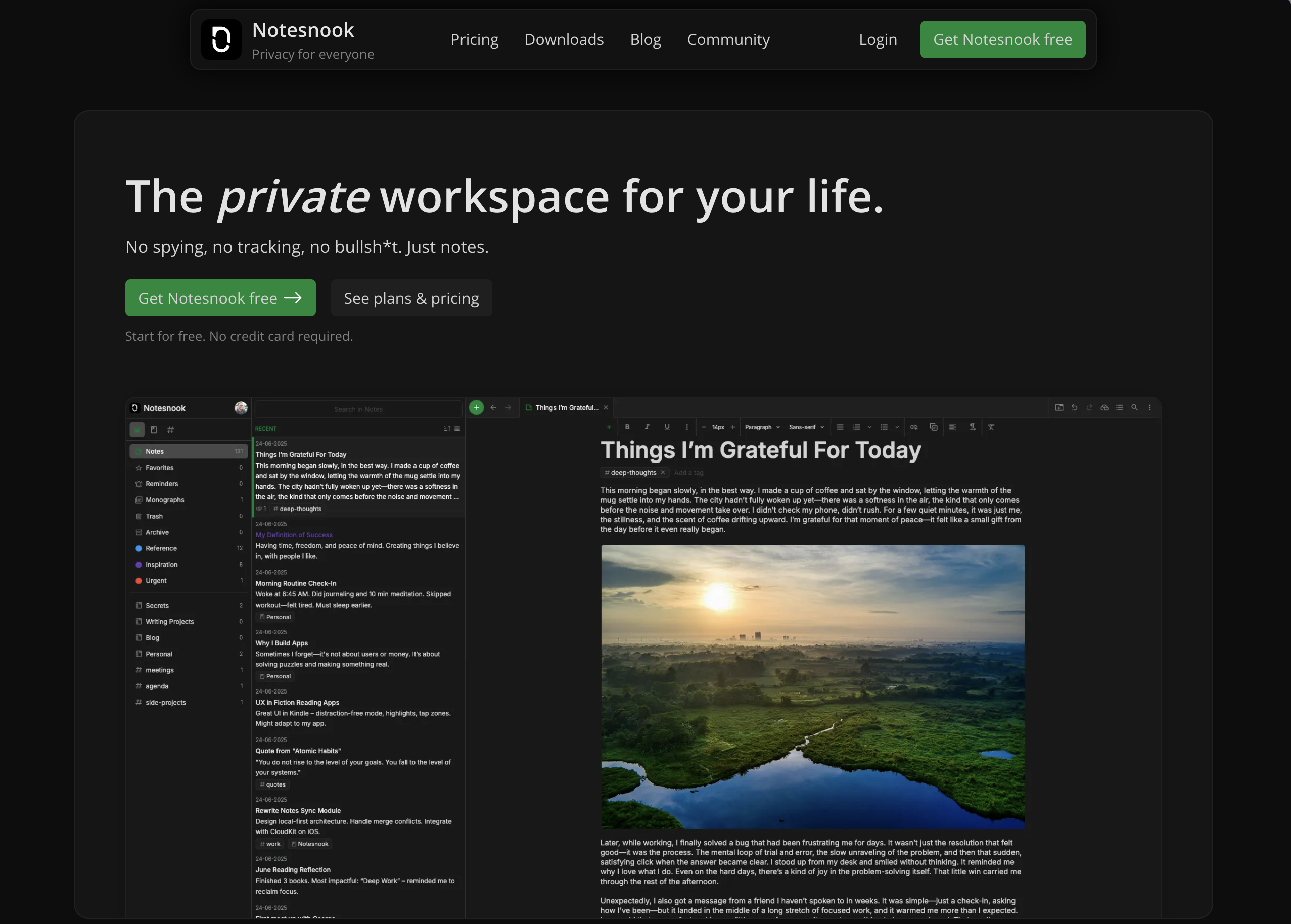The image size is (1291, 924).
Task: Click the See plans & pricing button
Action: (411, 298)
